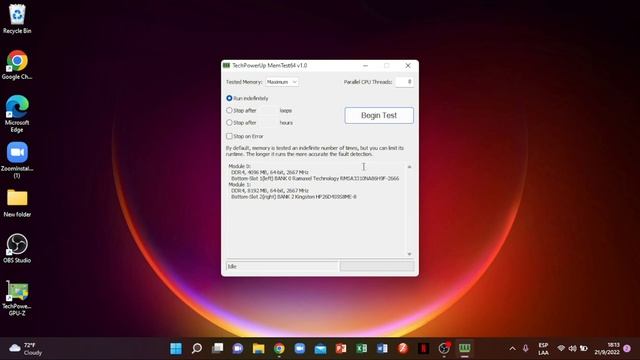Open the Mail app from the taskbar
Viewport: 640px width, 360px height.
320,348
